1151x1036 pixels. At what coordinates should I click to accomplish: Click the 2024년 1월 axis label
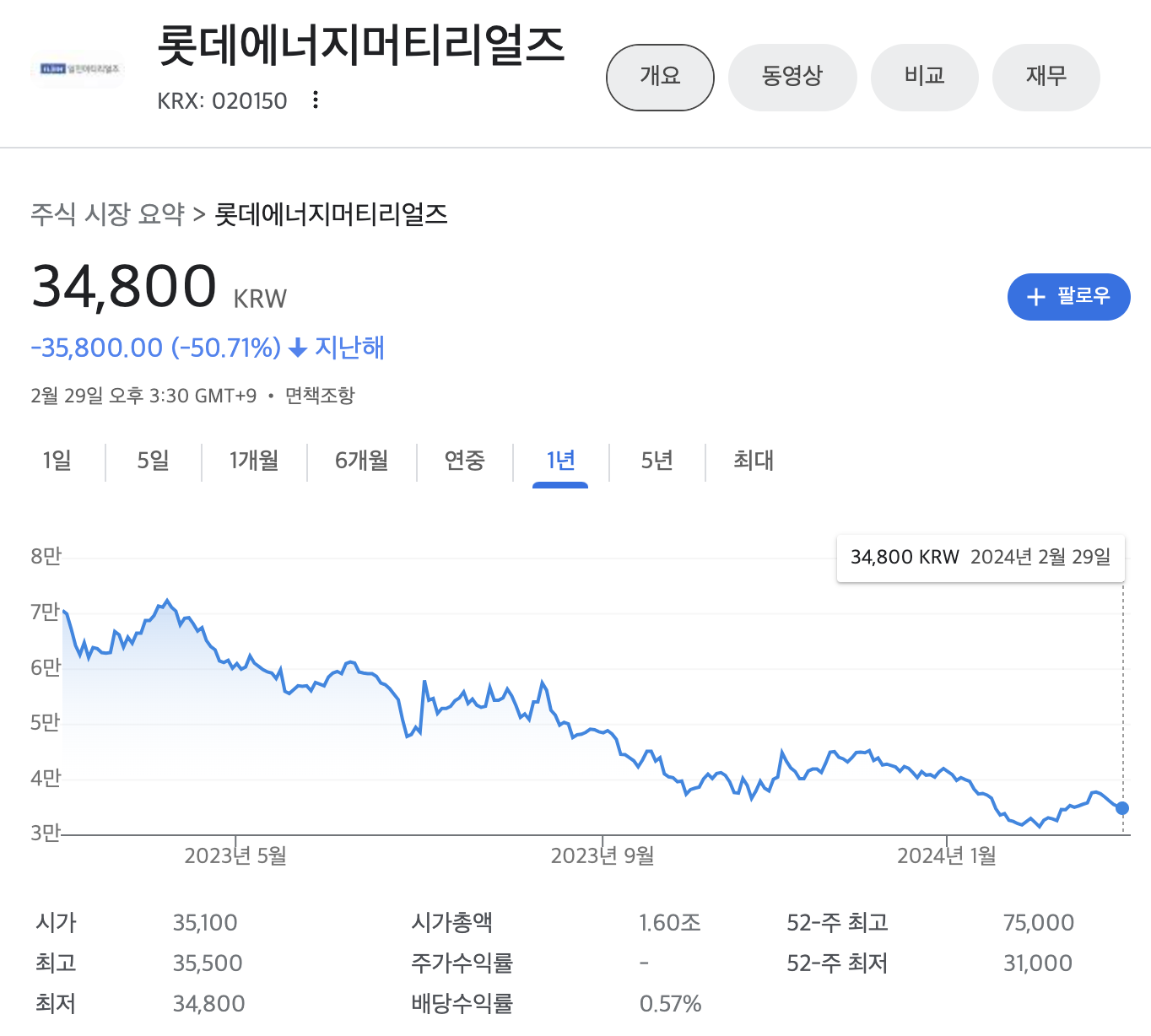click(947, 856)
